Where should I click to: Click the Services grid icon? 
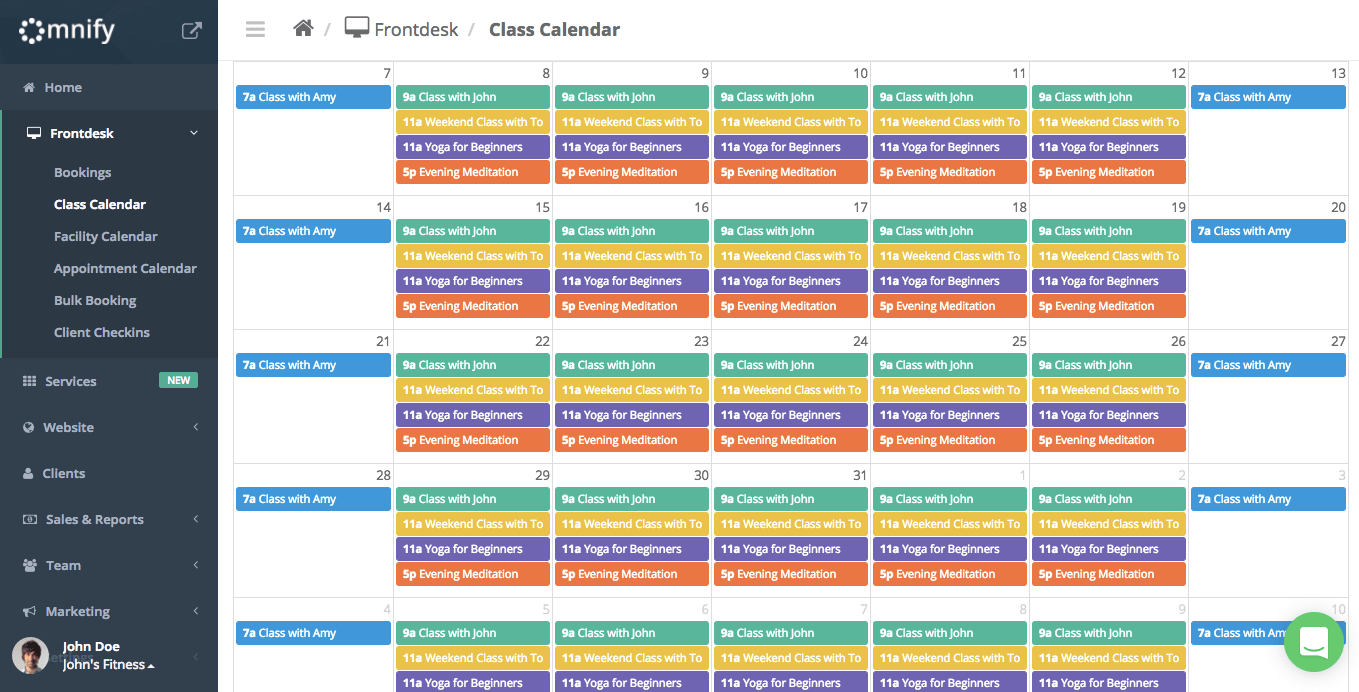pos(29,382)
